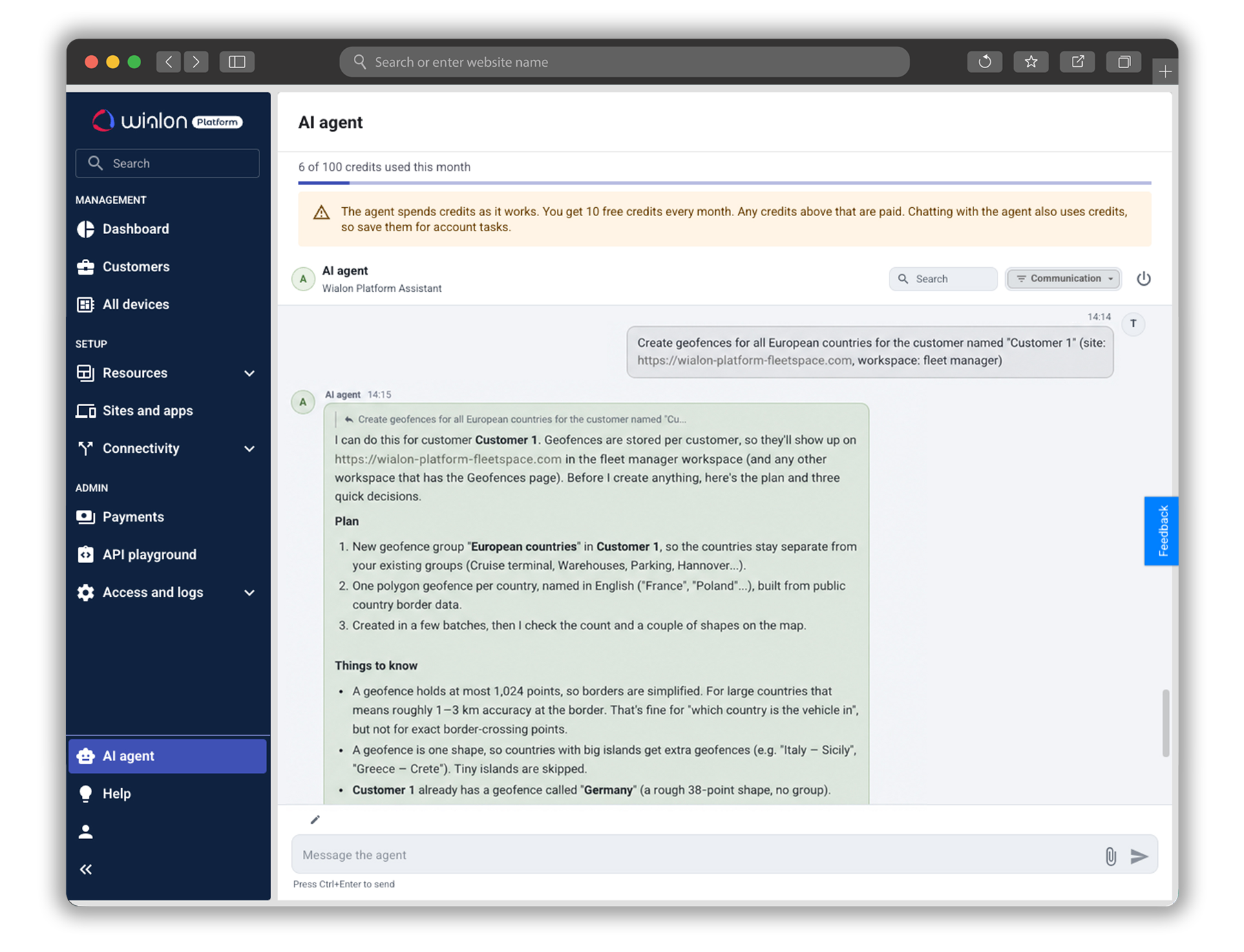The image size is (1244, 952).
Task: Click the send message arrow icon
Action: click(1139, 856)
